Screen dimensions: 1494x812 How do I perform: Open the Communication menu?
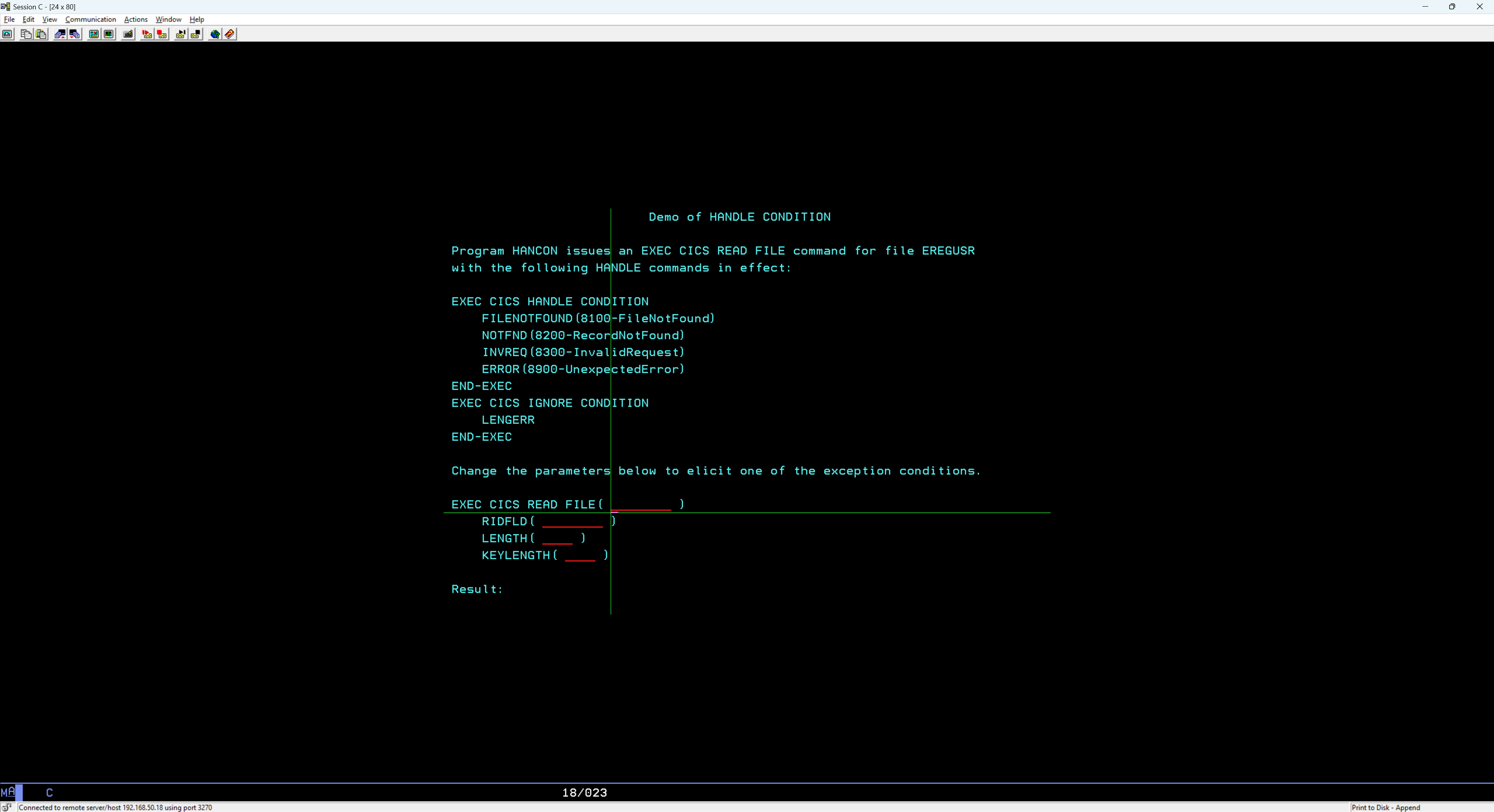(91, 19)
